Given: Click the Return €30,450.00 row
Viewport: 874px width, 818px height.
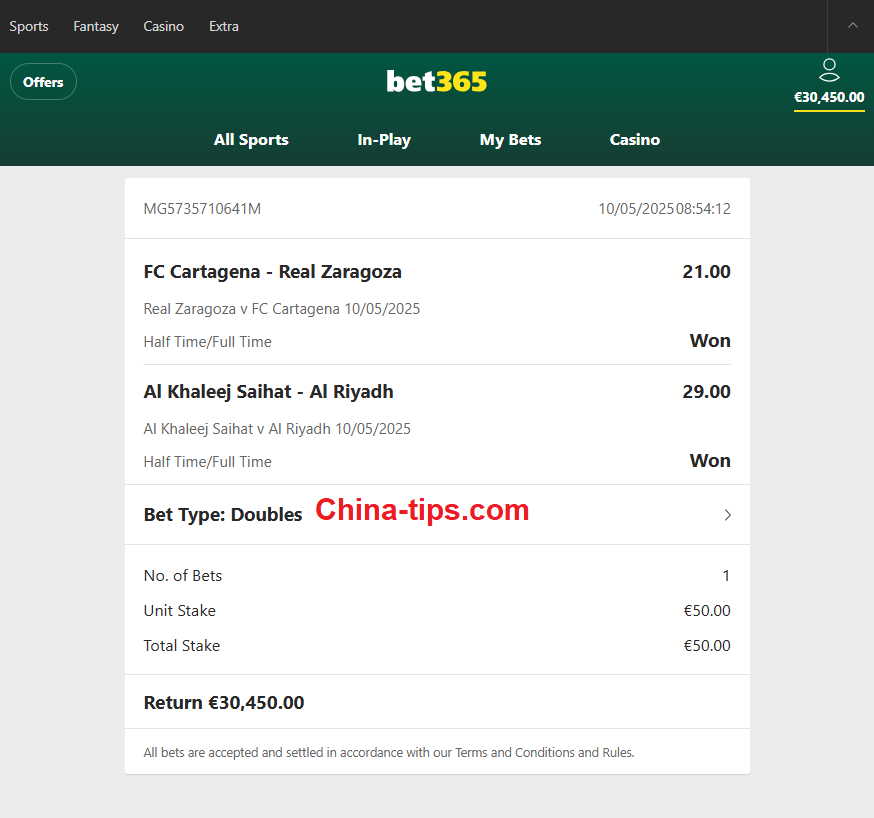Looking at the screenshot, I should tap(437, 702).
